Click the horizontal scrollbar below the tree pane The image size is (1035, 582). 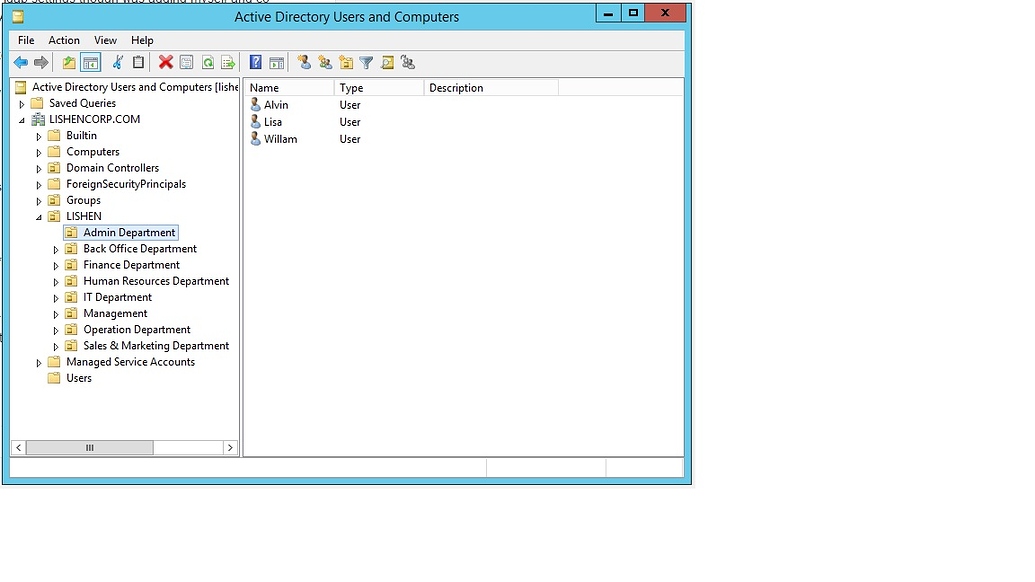[90, 447]
